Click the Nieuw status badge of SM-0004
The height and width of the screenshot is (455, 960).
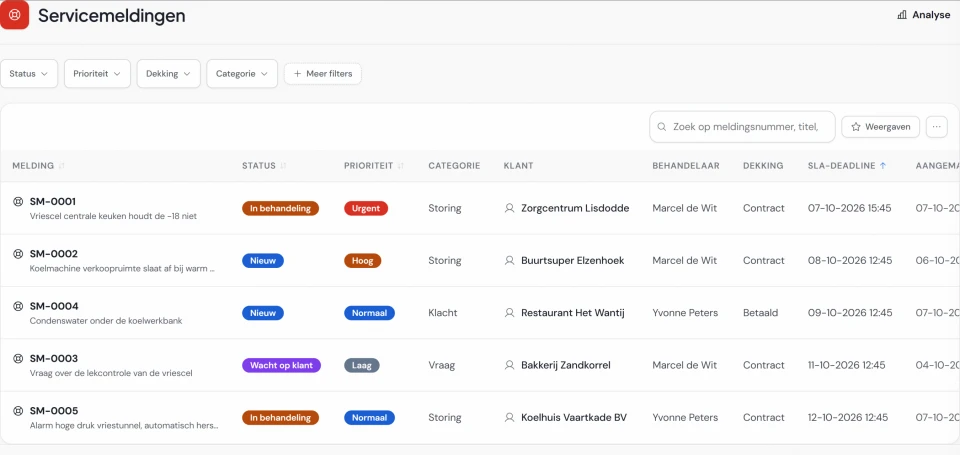(263, 313)
